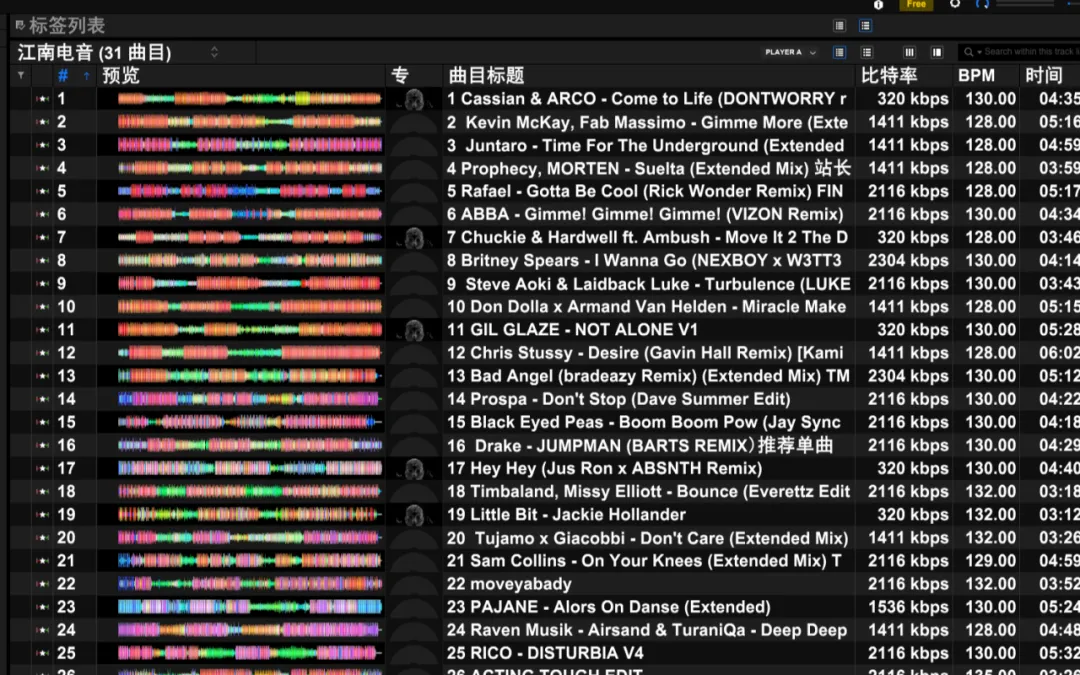Screen dimensions: 1080x675
Task: Click the cue icon on row 12
Action: pyautogui.click(x=43, y=353)
